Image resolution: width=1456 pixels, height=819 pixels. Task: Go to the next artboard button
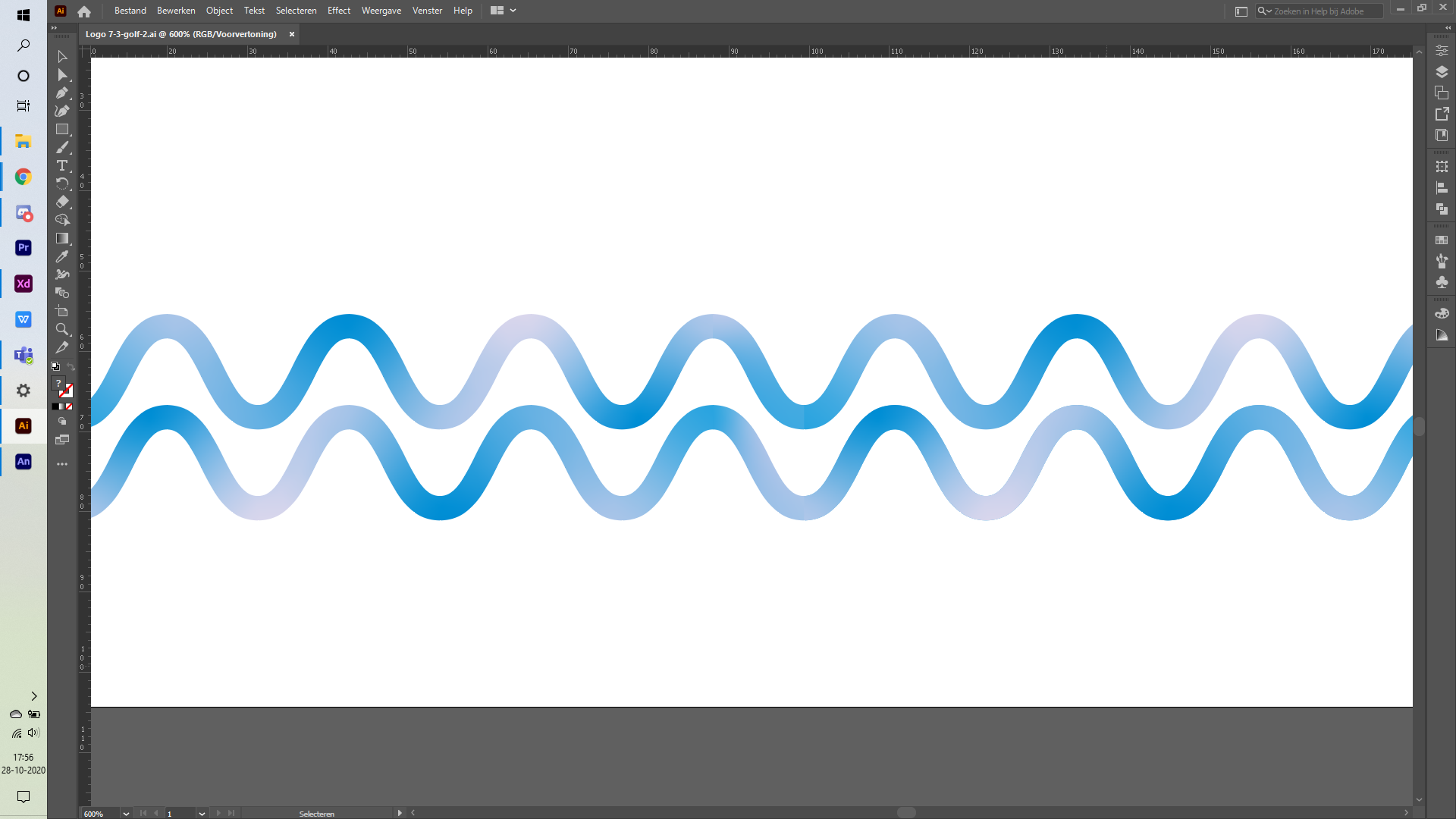(x=218, y=813)
